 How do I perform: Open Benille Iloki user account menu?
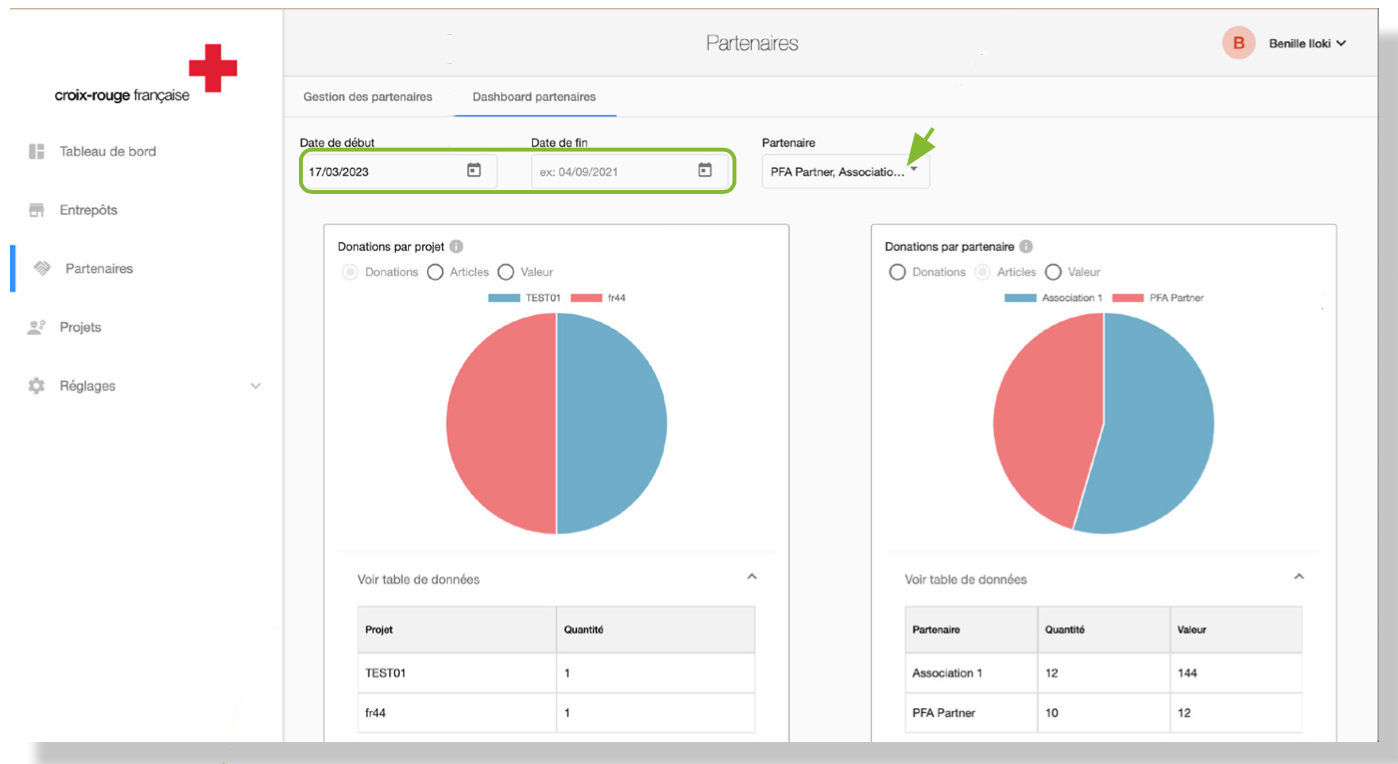[1306, 43]
